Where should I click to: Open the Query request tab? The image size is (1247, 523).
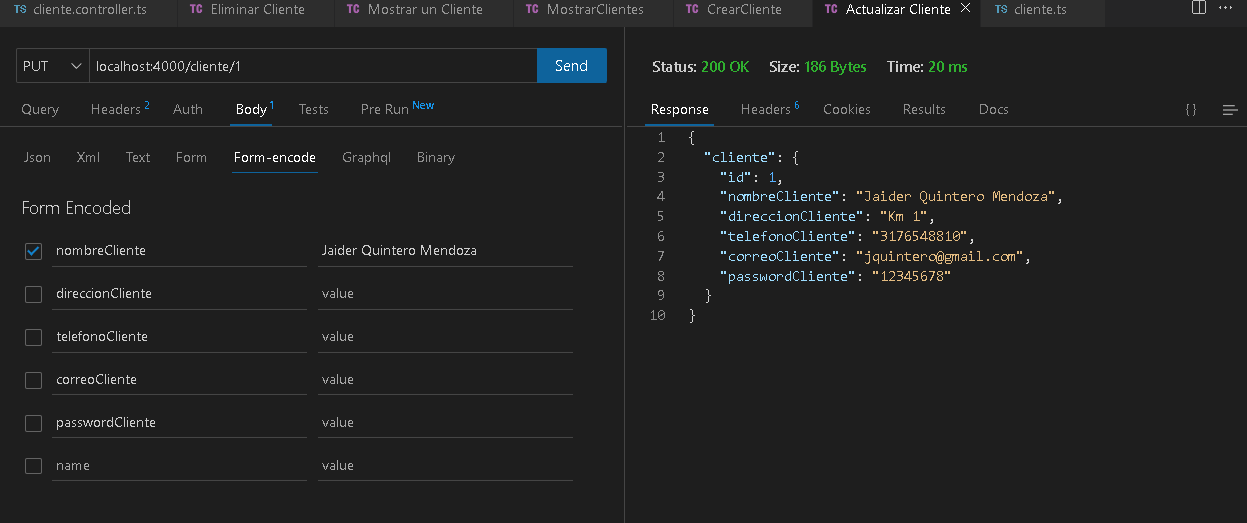[x=40, y=109]
